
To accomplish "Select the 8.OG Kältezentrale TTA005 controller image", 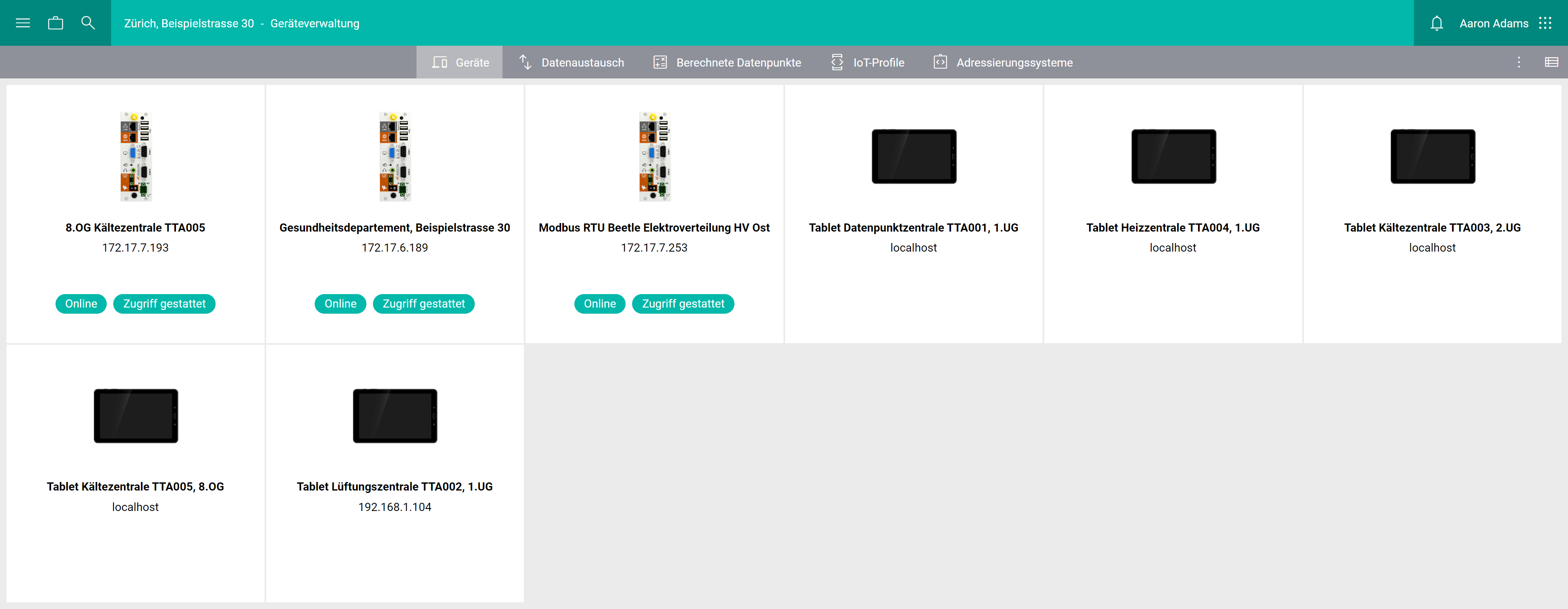I will [x=136, y=156].
